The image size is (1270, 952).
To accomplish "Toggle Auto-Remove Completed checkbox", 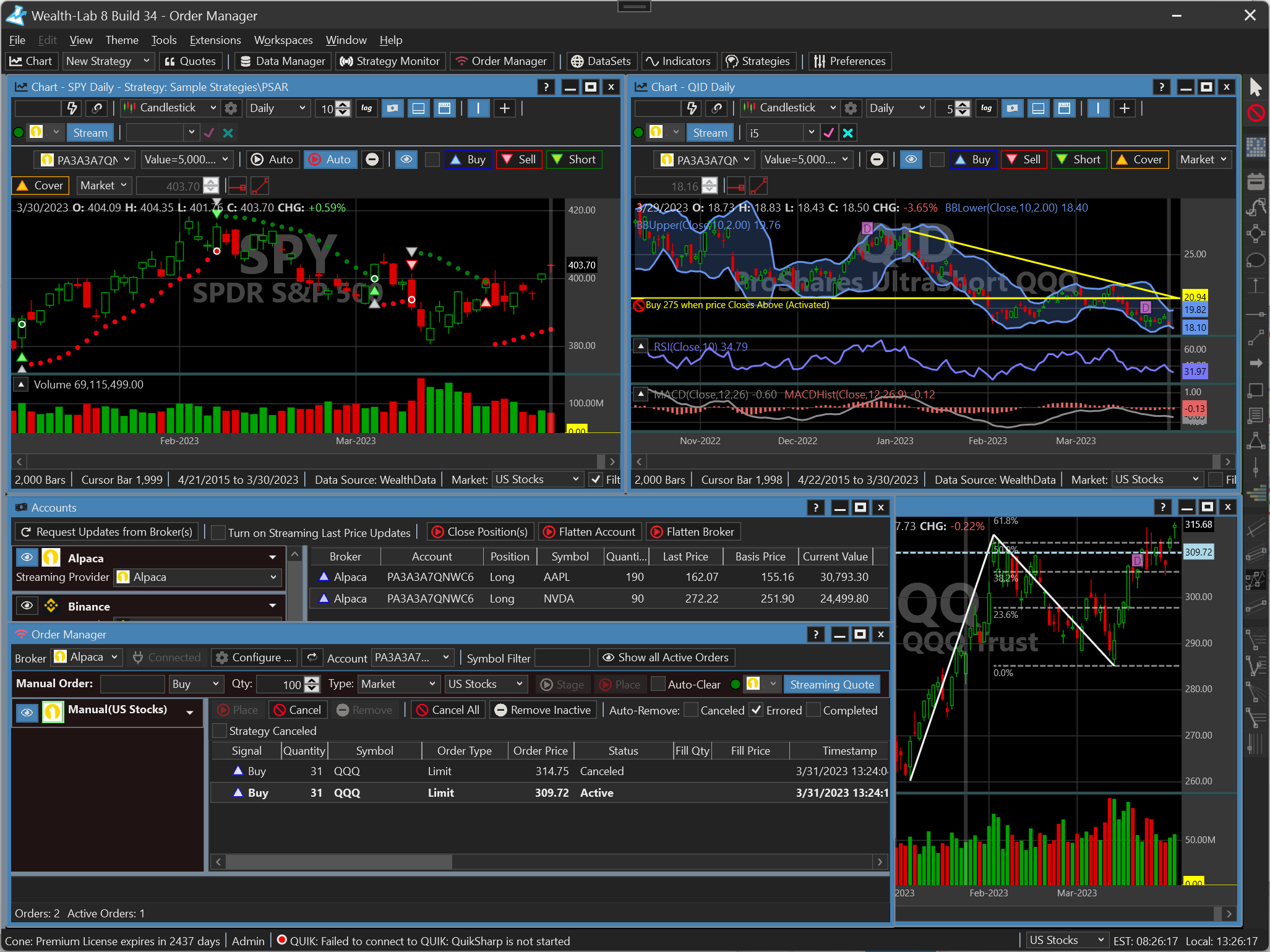I will (814, 710).
